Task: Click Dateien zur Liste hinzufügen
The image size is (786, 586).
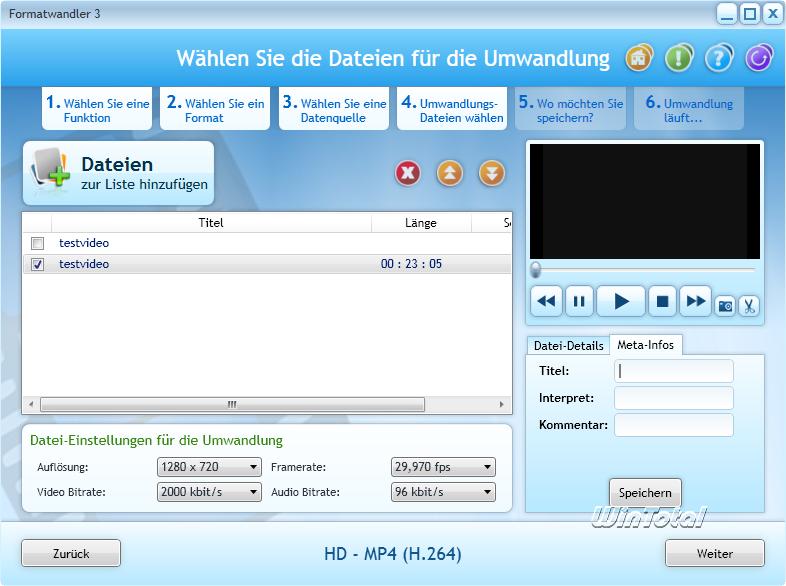Action: (x=118, y=173)
